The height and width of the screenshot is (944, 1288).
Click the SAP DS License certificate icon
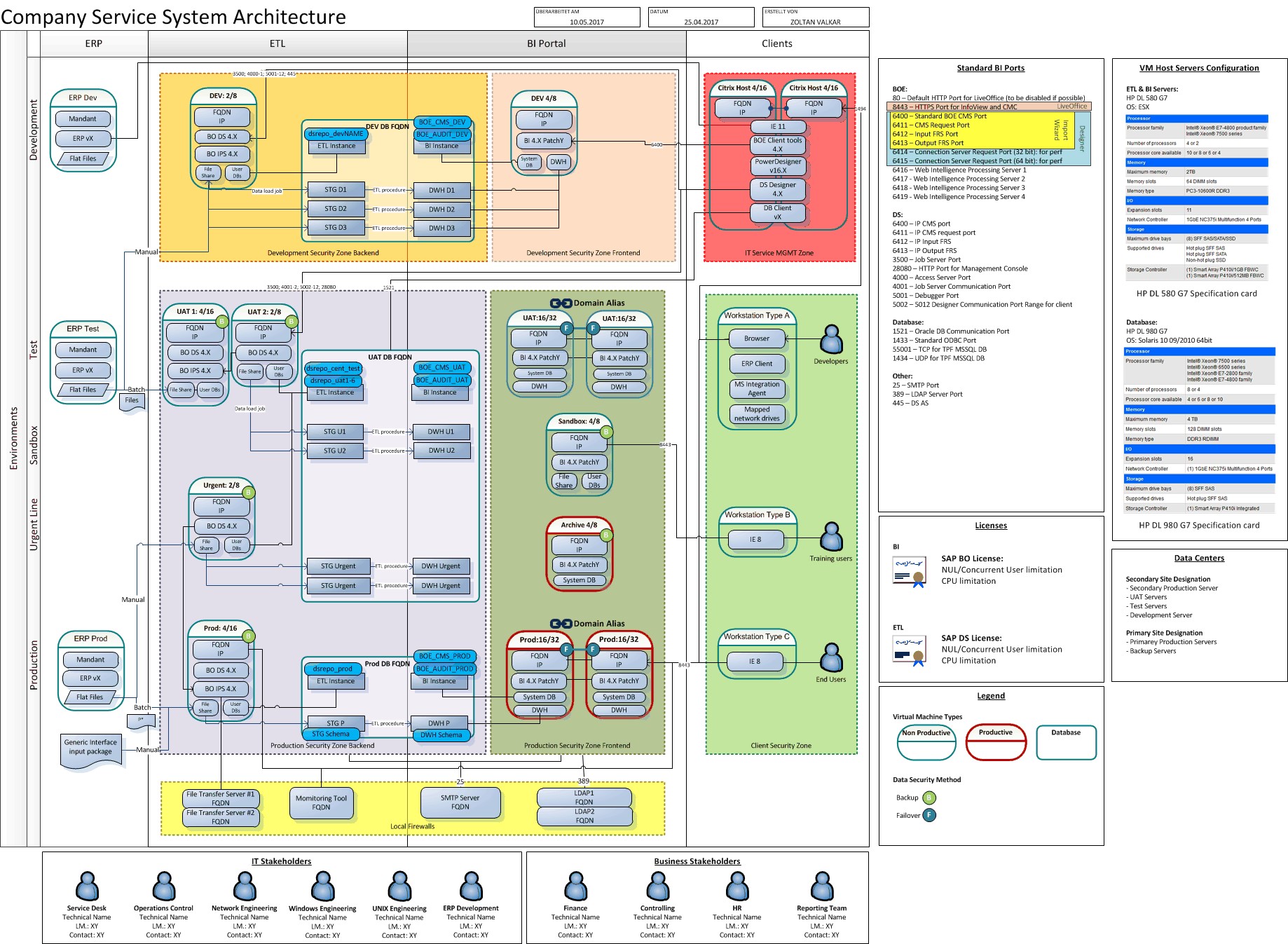coord(910,650)
